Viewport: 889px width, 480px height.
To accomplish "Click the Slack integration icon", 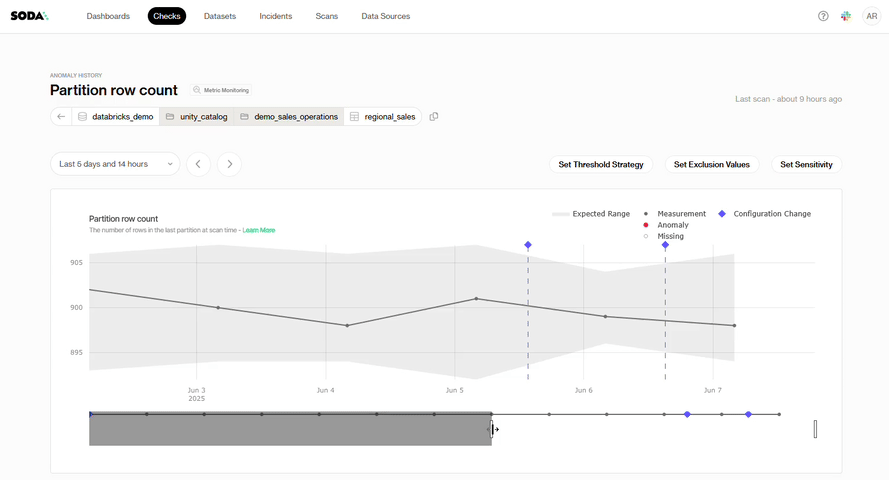I will [x=846, y=16].
